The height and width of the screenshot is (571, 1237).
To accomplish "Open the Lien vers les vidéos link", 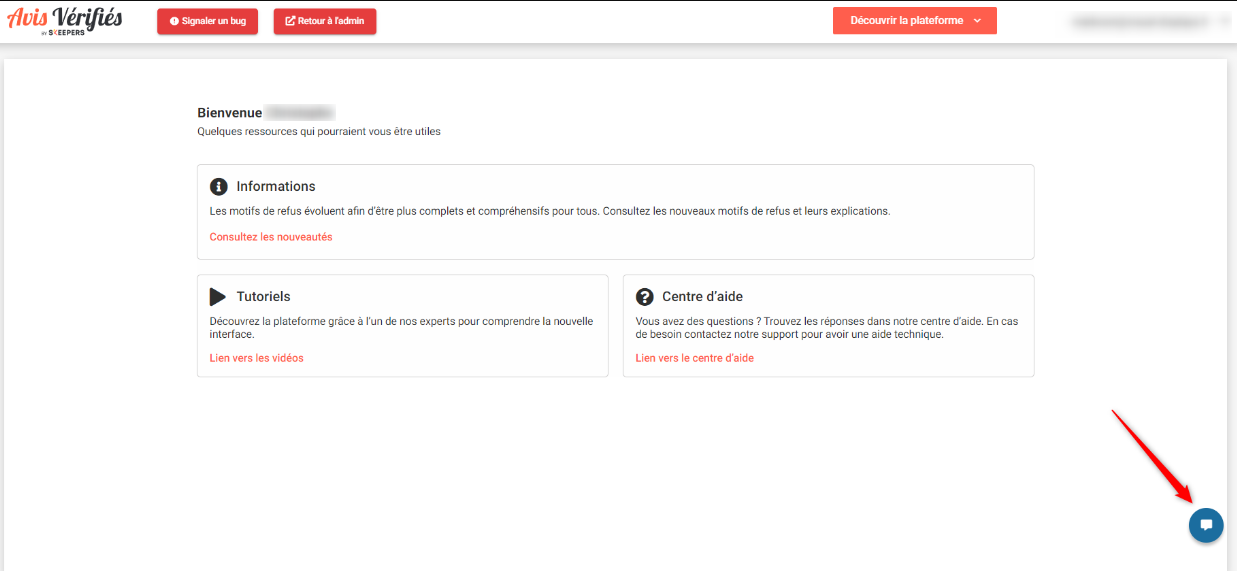I will coord(257,358).
